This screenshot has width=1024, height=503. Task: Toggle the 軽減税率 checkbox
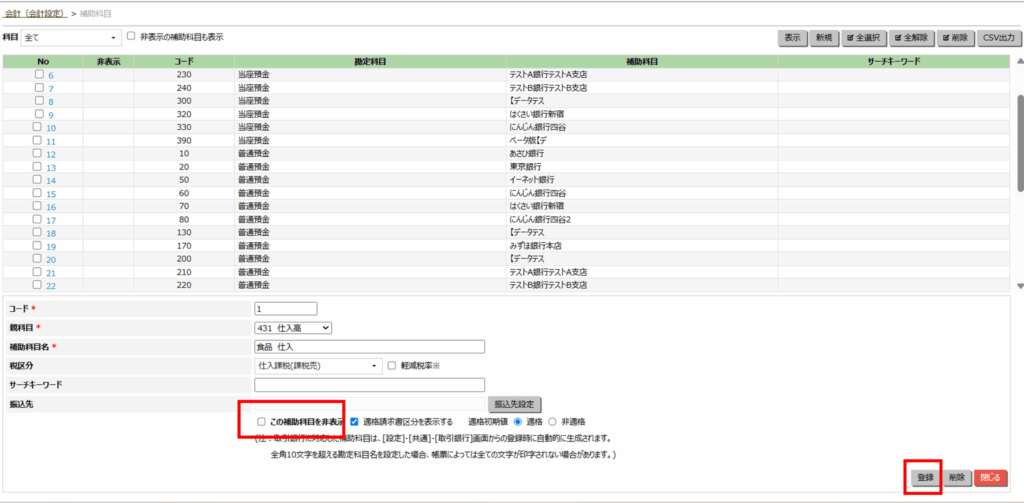[x=393, y=366]
